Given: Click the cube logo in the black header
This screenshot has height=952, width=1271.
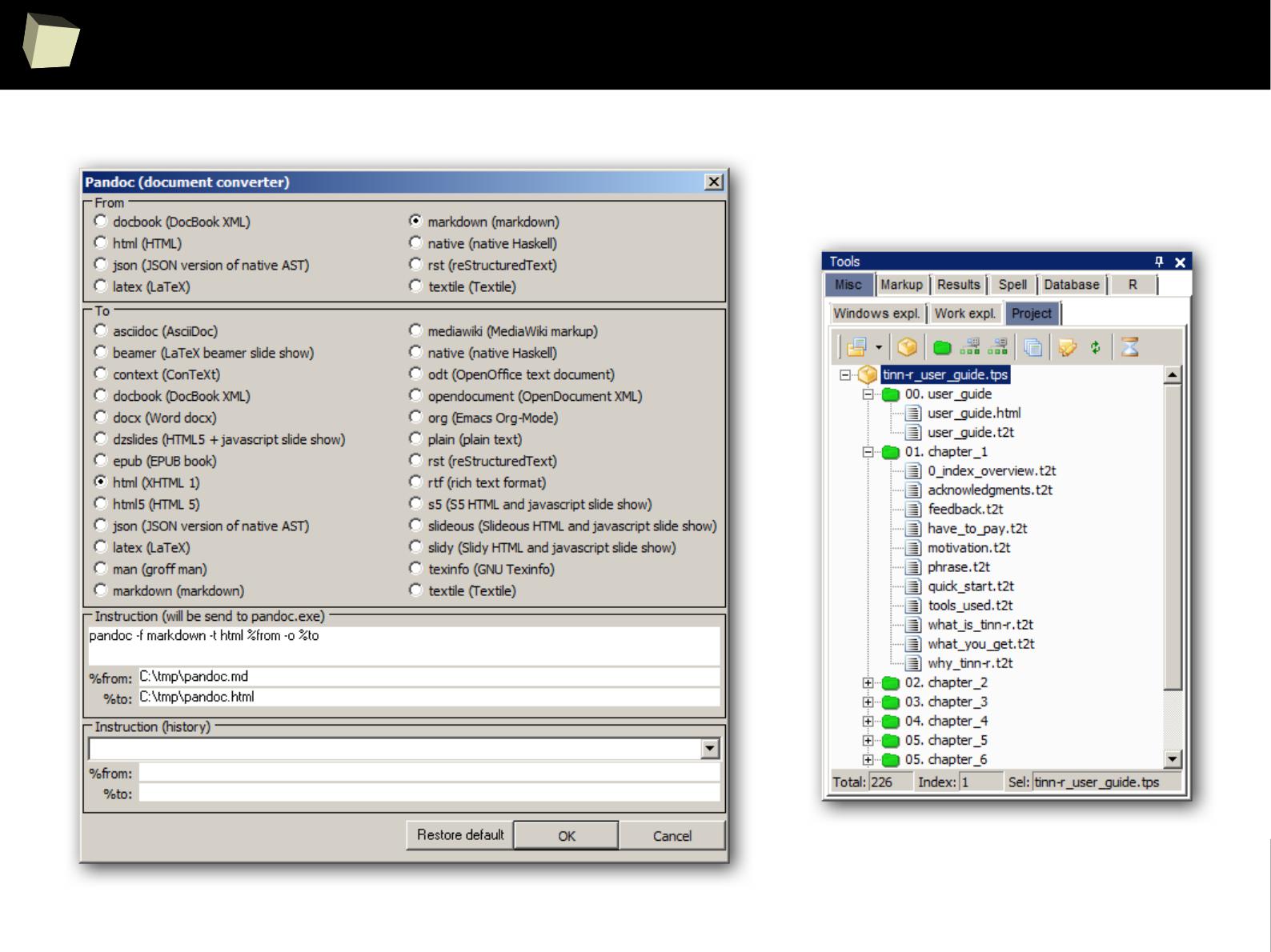Looking at the screenshot, I should pos(51,41).
